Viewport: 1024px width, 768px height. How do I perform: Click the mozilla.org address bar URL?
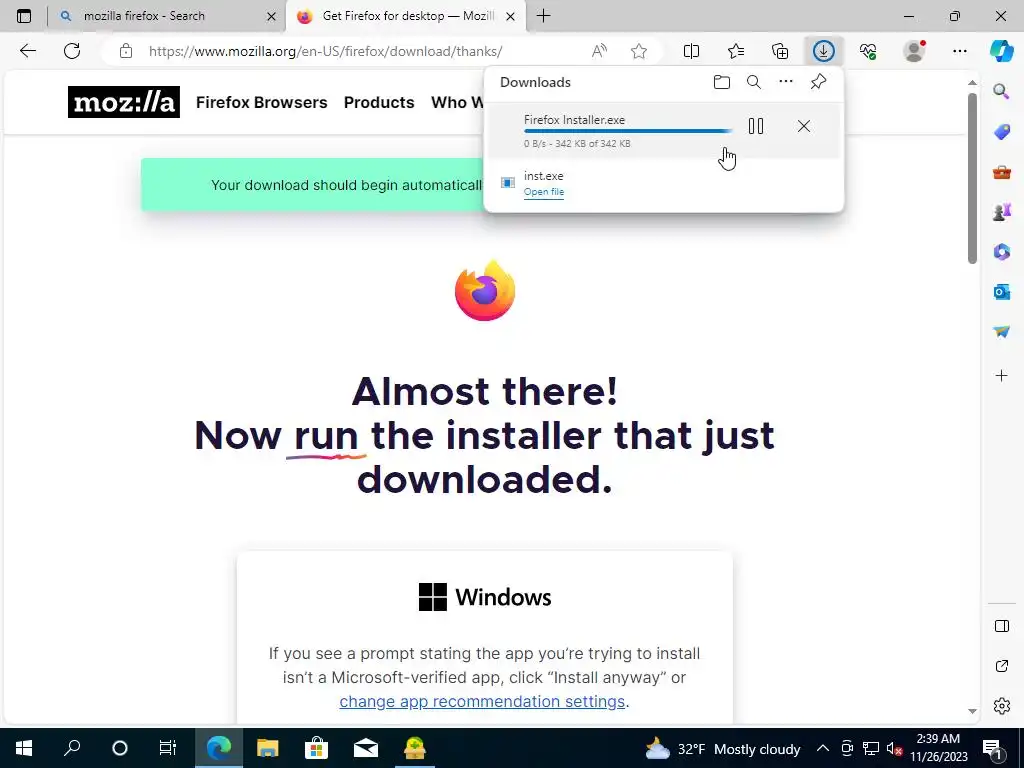tap(325, 51)
